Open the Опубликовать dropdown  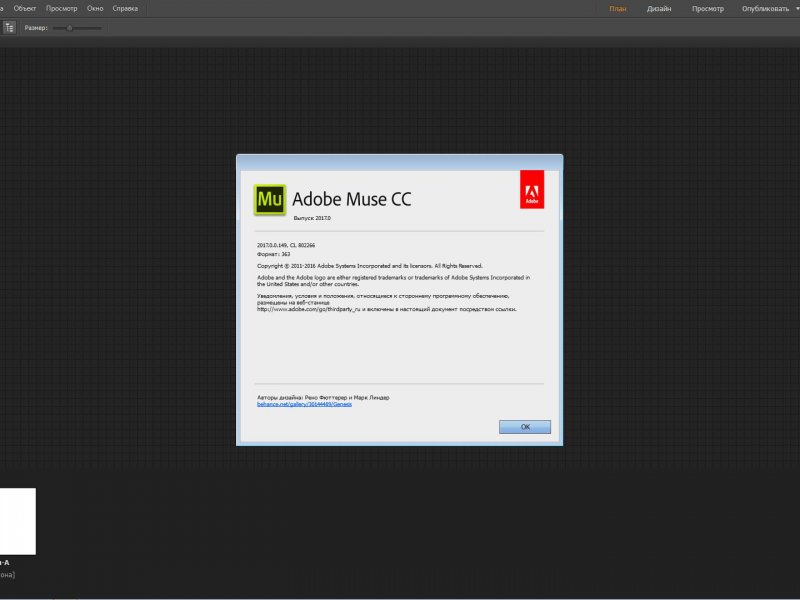click(x=768, y=9)
